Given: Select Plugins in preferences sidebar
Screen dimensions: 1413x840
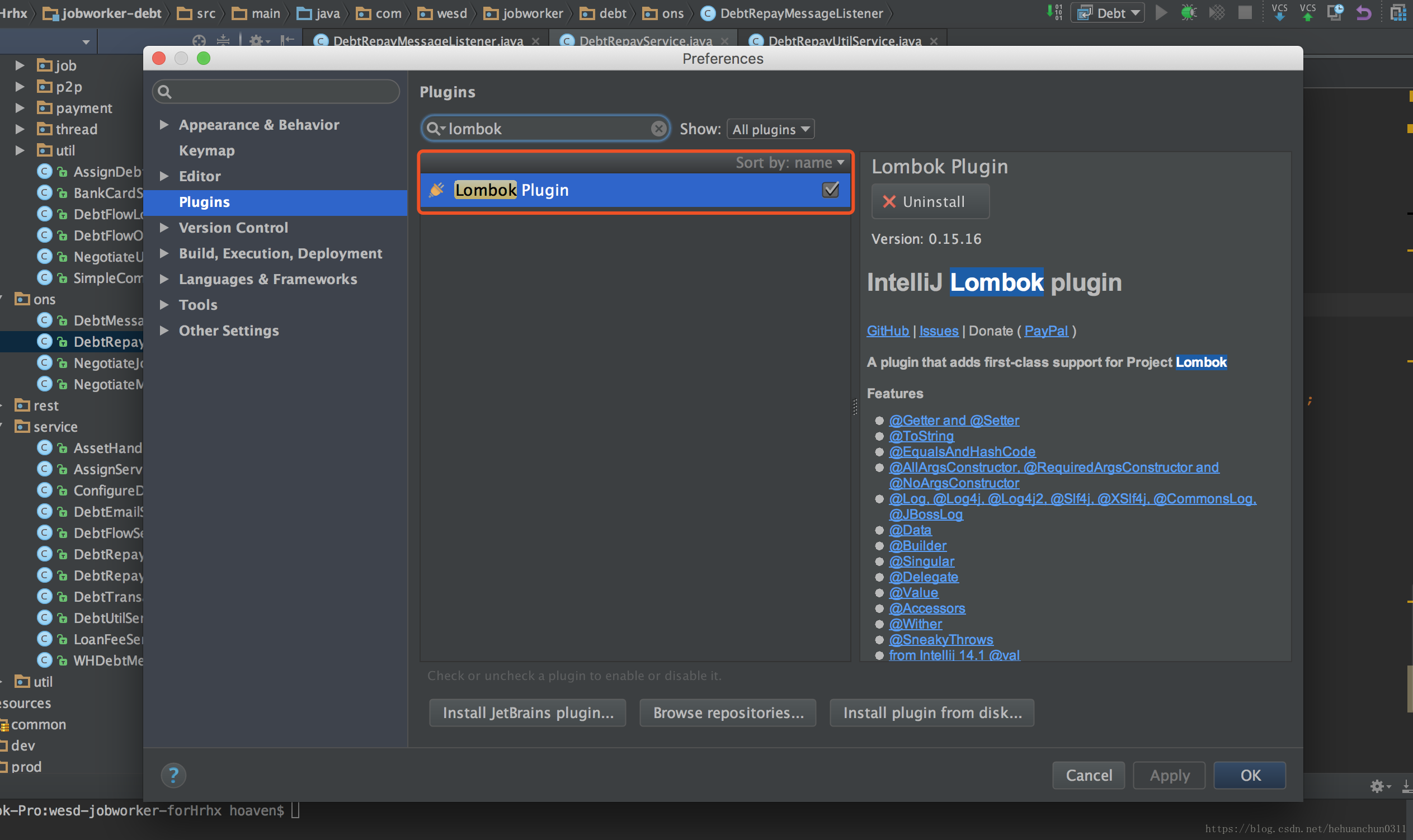Looking at the screenshot, I should 275,202.
